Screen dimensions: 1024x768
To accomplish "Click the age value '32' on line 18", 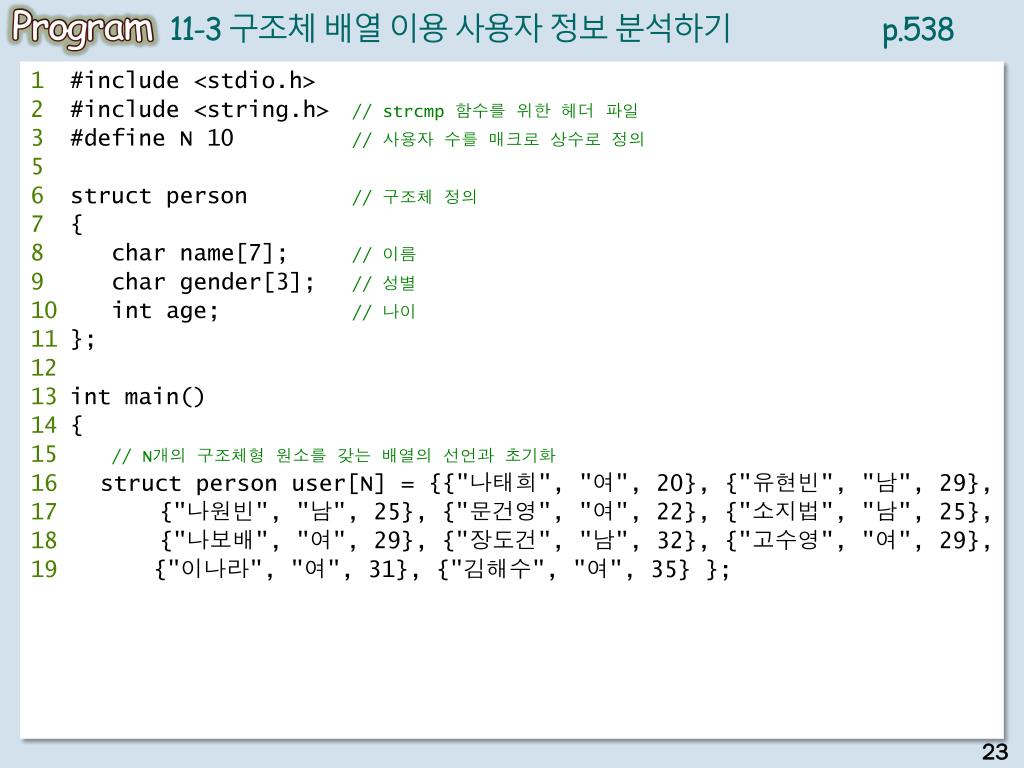I will point(669,541).
